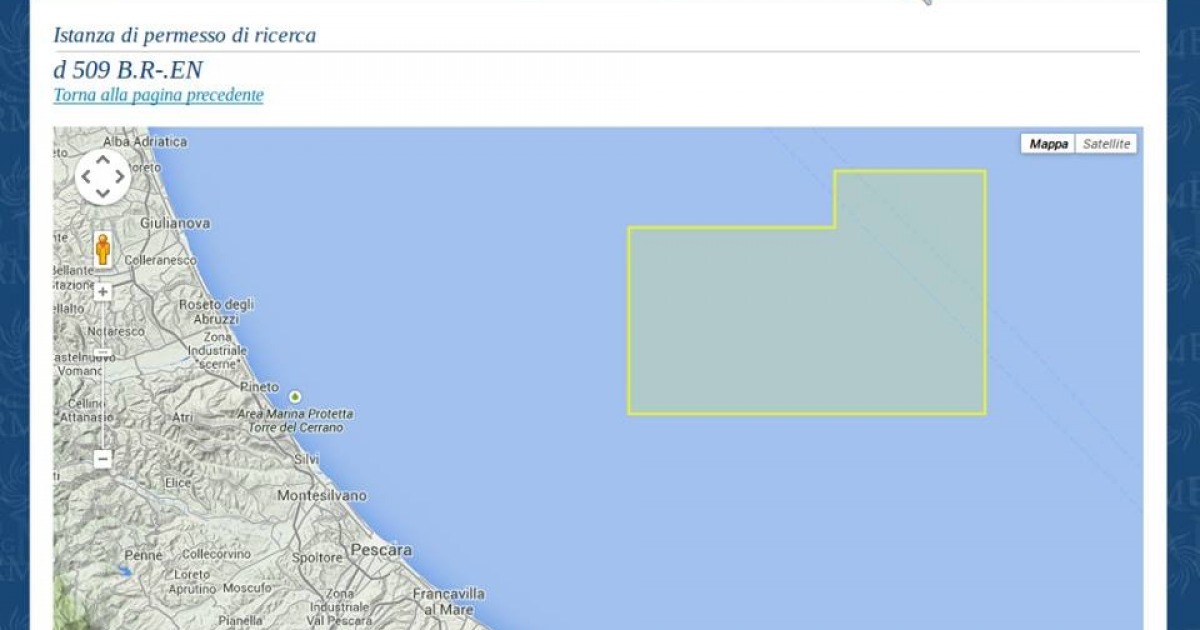Click the Alba Adriatica label
The width and height of the screenshot is (1200, 630).
click(145, 142)
